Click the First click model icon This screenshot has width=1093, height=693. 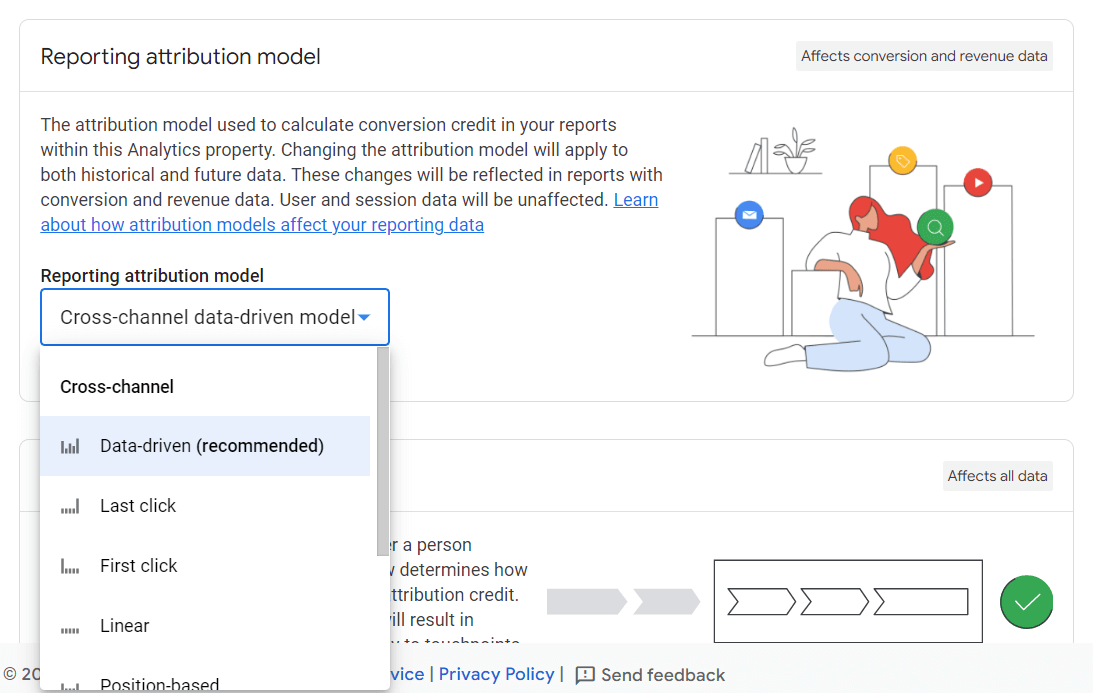point(70,566)
